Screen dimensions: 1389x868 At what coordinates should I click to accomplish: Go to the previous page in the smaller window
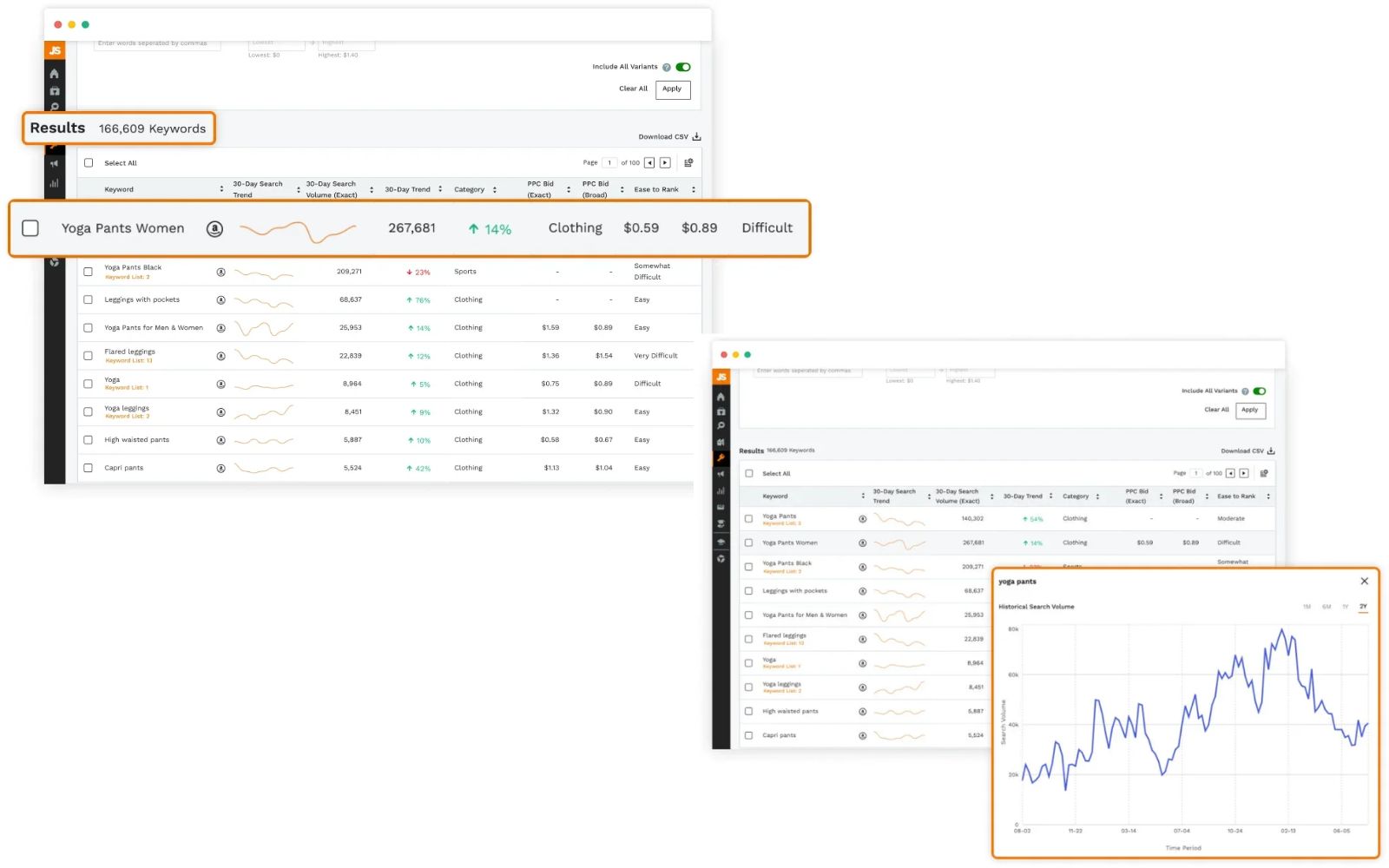[1230, 473]
